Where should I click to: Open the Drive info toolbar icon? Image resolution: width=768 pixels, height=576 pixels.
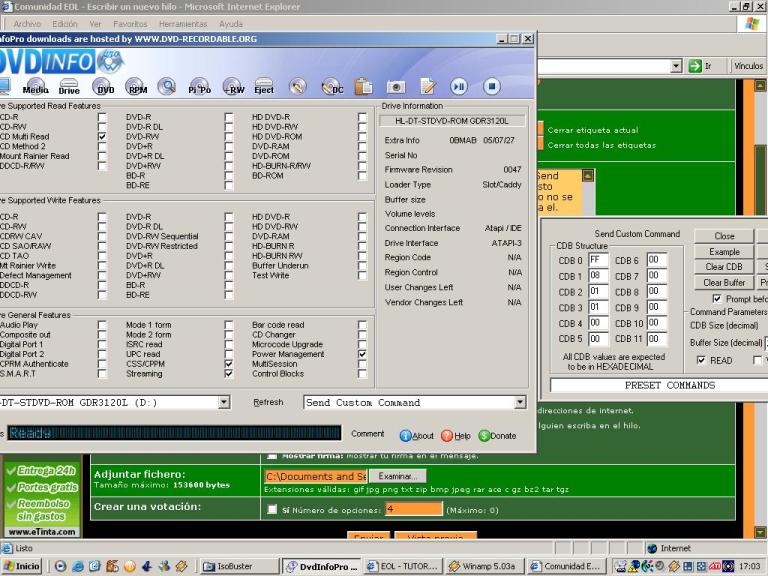point(69,88)
